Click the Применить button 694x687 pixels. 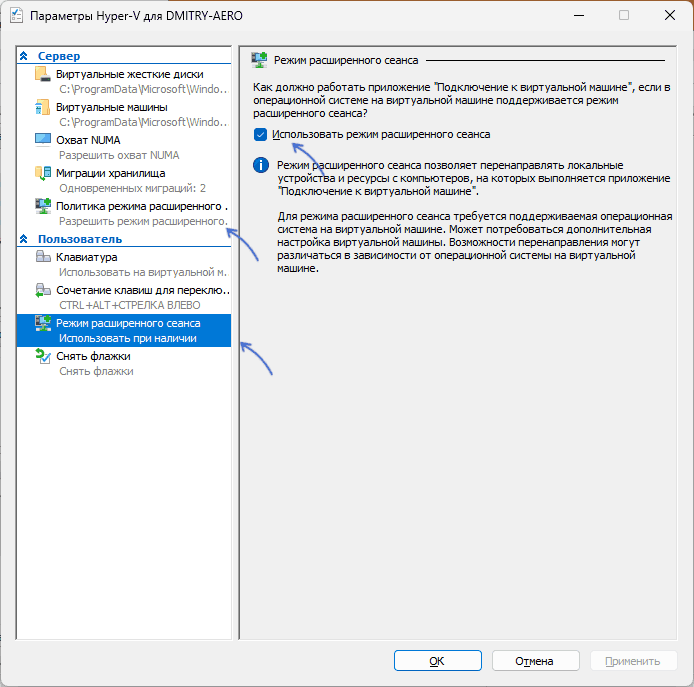(633, 660)
